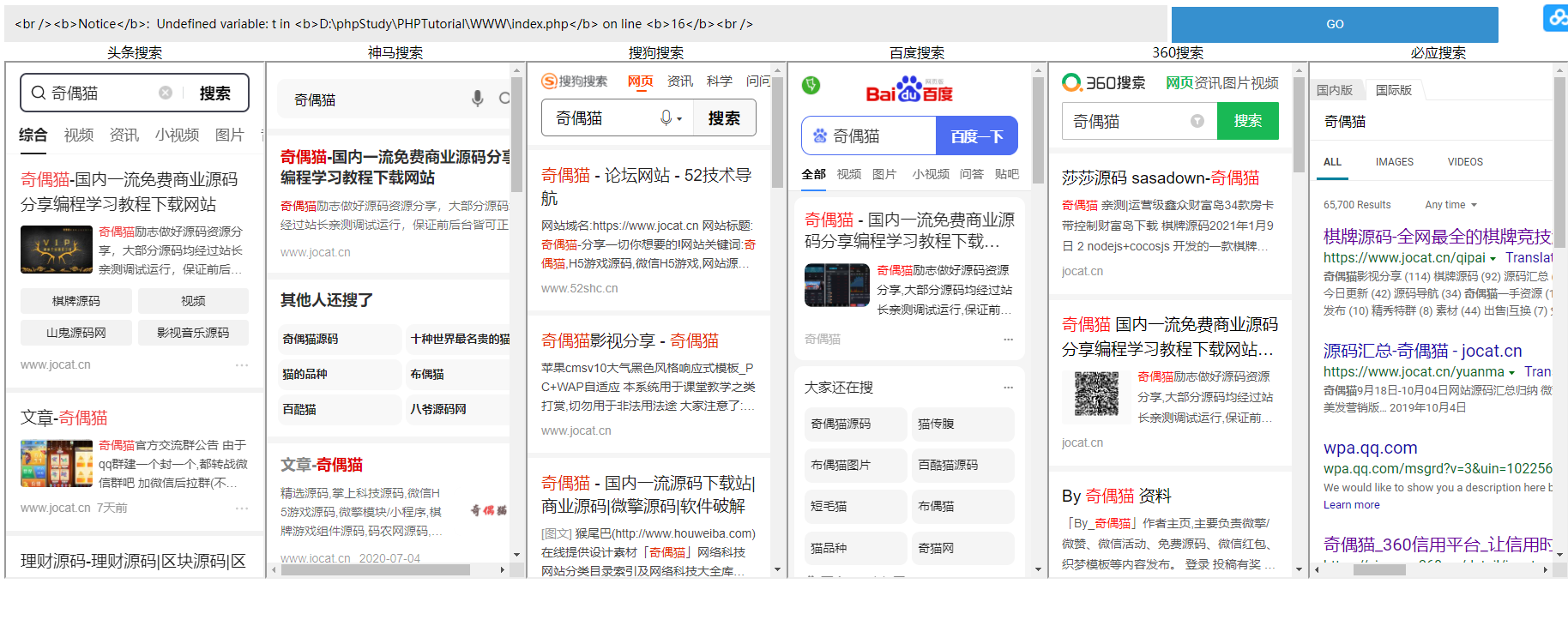Select 猫传腹 in the 百度 大家还在搜 list
Screen dimensions: 1568x644
(x=962, y=424)
